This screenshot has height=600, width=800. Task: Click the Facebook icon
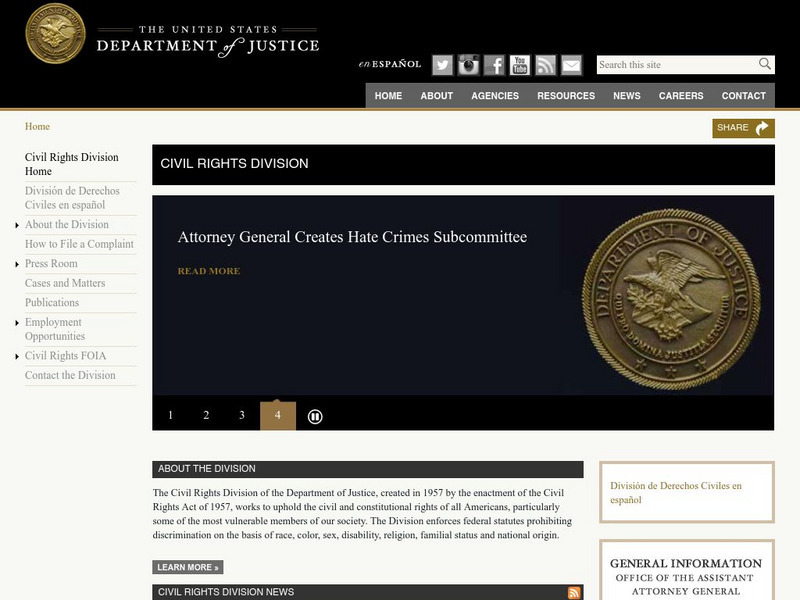[x=494, y=63]
